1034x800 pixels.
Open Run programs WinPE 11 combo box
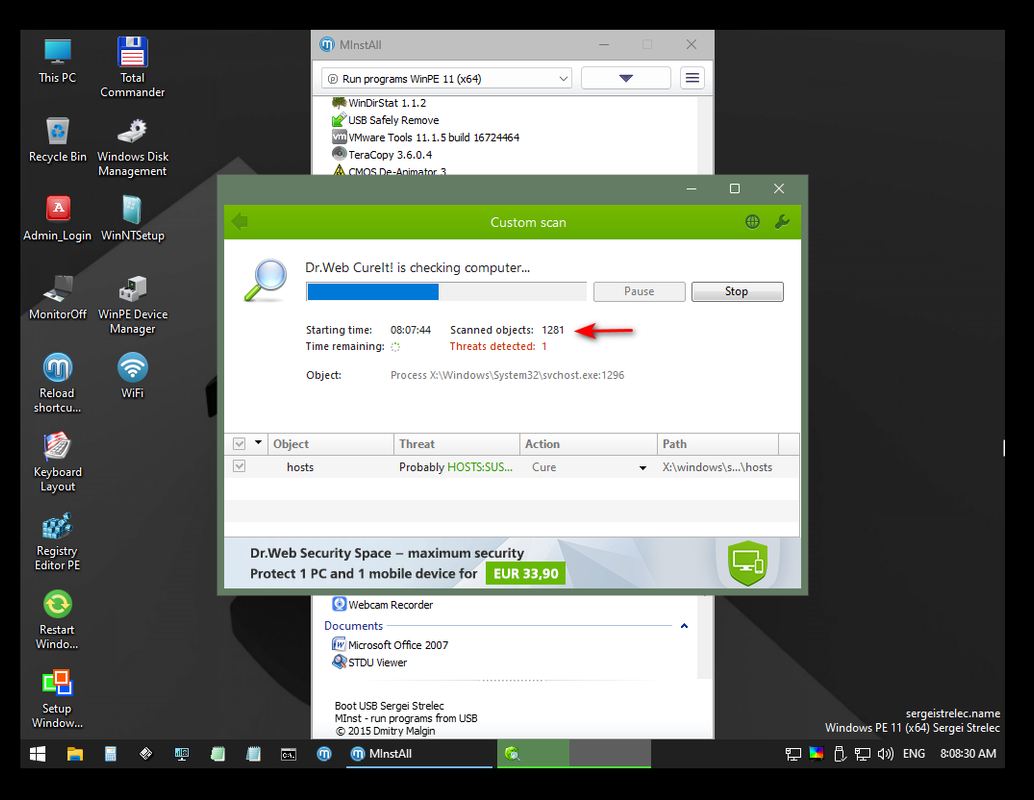[x=446, y=78]
